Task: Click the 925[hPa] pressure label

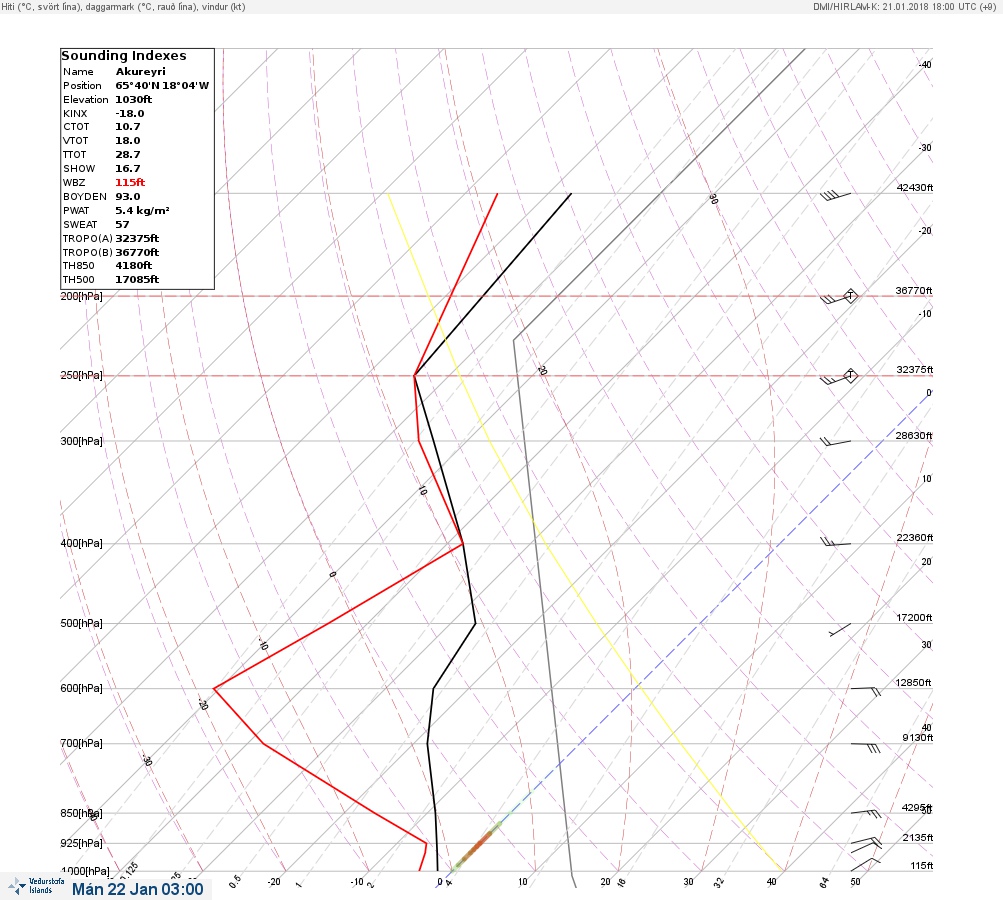Action: point(81,843)
